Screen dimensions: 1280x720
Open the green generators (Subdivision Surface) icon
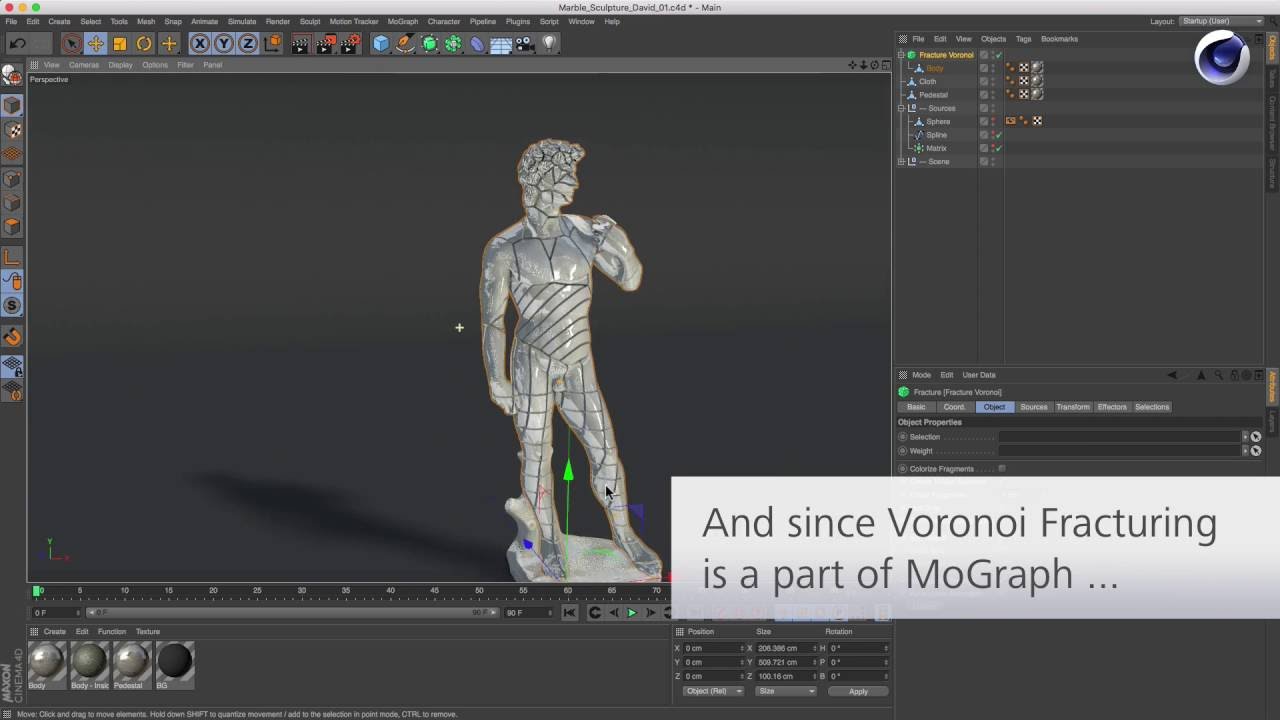[x=430, y=43]
